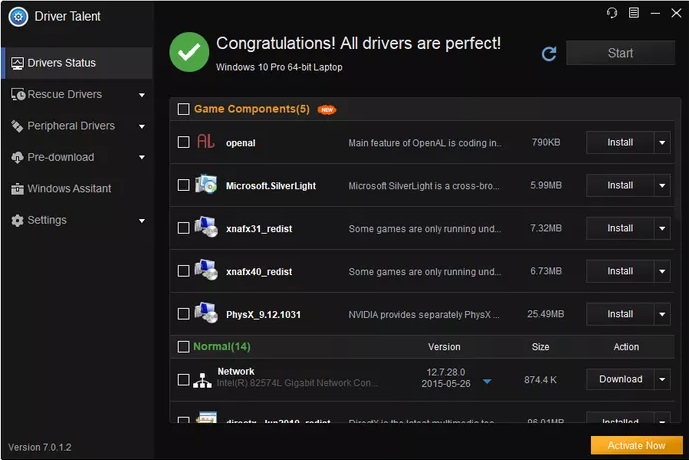Click the Peripheral Drivers plug icon
Screen dimensions: 689x460
coord(17,126)
